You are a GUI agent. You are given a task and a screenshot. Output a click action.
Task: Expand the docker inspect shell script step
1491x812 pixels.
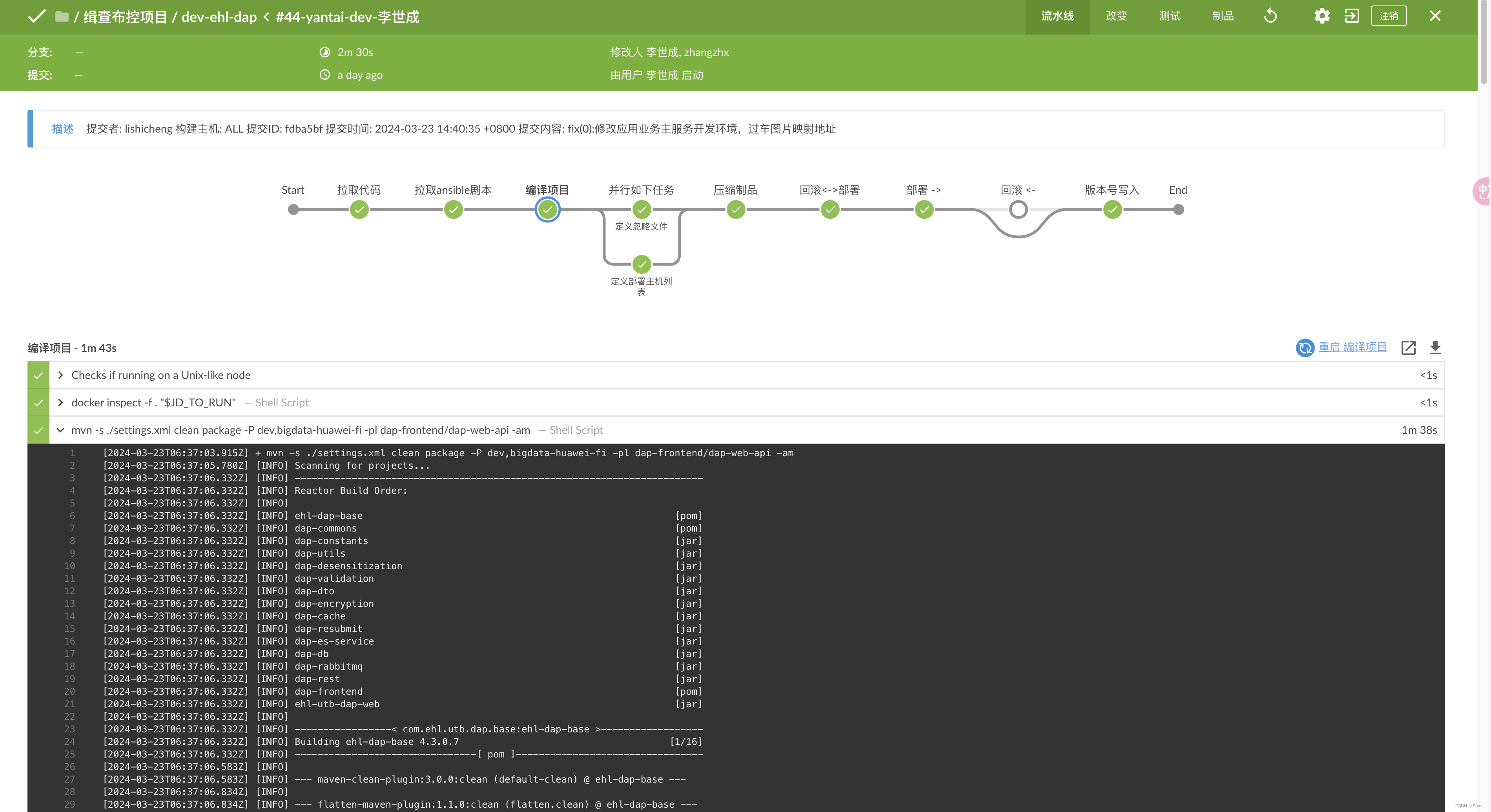coord(60,402)
